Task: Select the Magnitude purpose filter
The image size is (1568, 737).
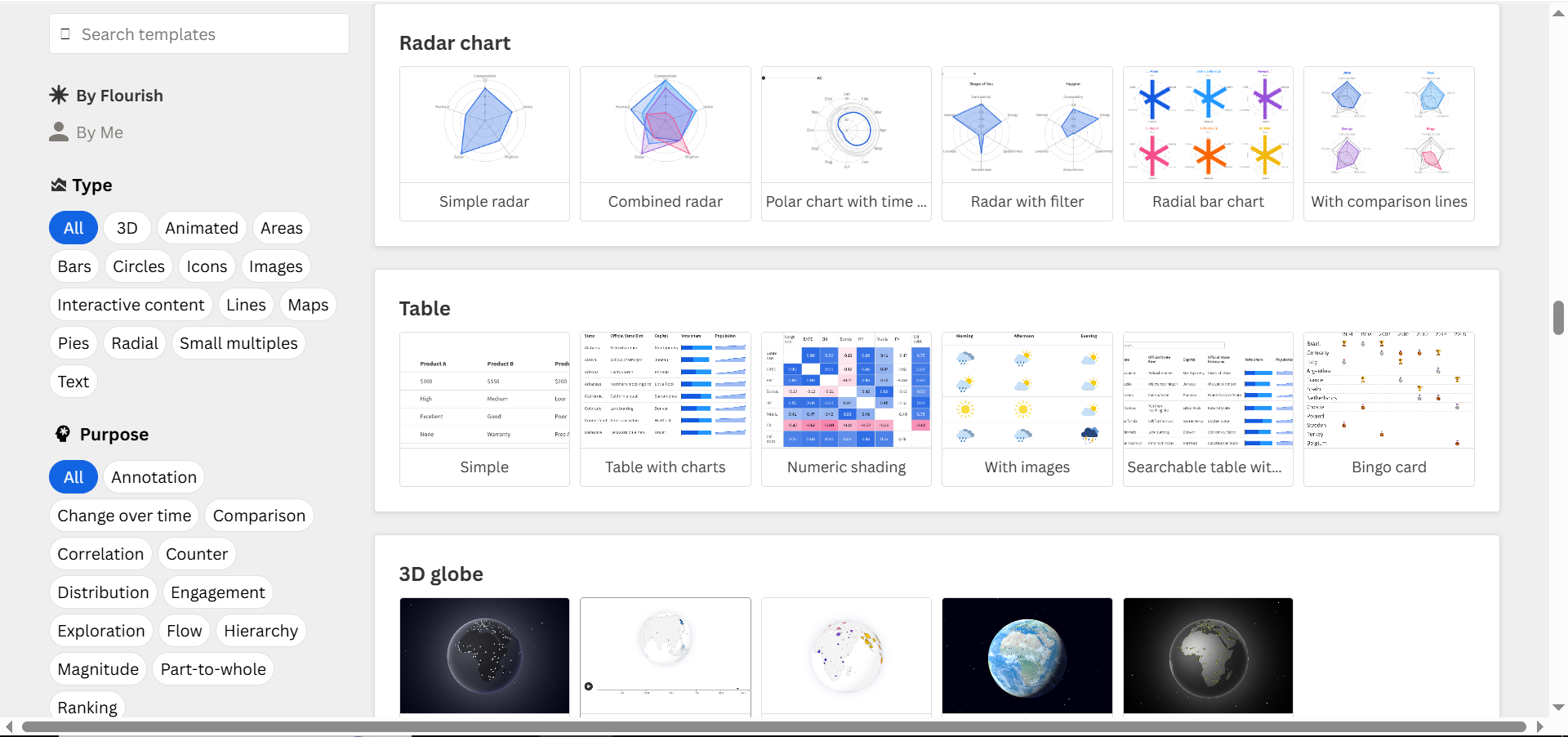Action: [98, 669]
